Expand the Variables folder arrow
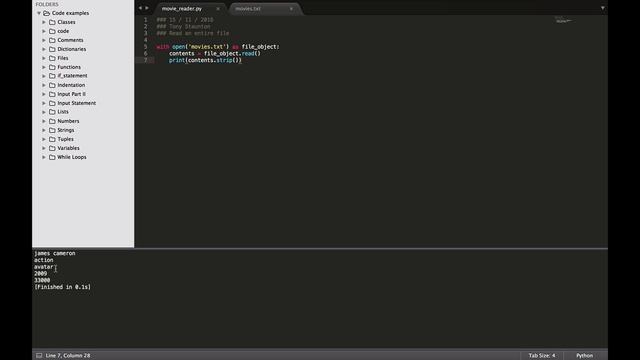This screenshot has width=640, height=360. pyautogui.click(x=44, y=148)
